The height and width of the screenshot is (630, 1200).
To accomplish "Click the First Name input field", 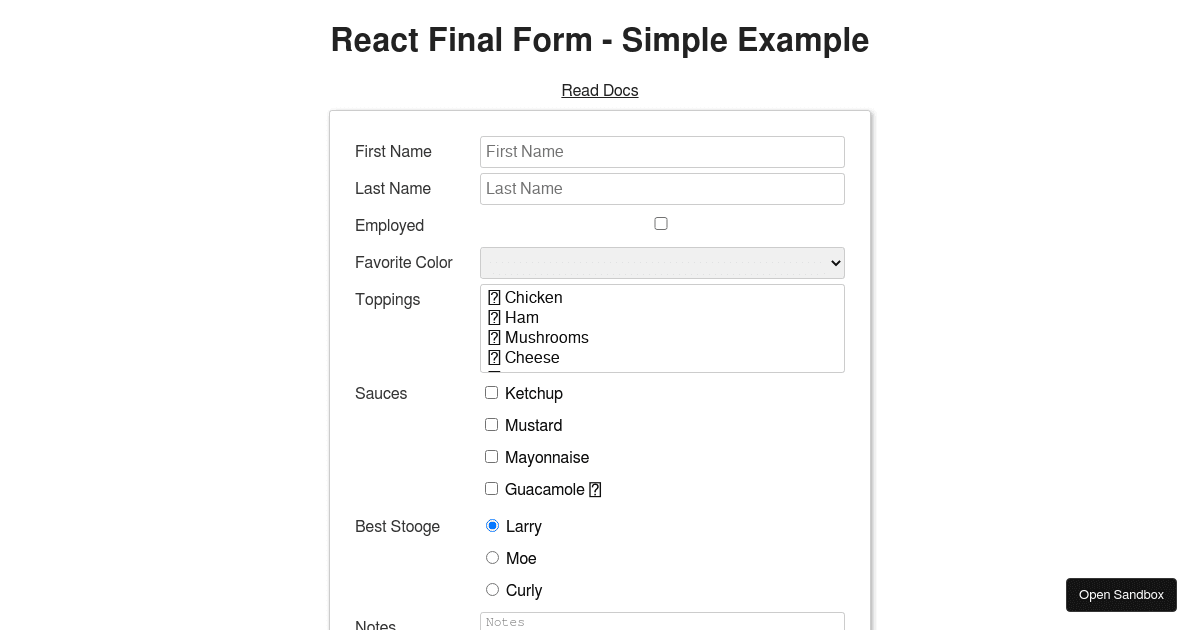I will pos(662,151).
